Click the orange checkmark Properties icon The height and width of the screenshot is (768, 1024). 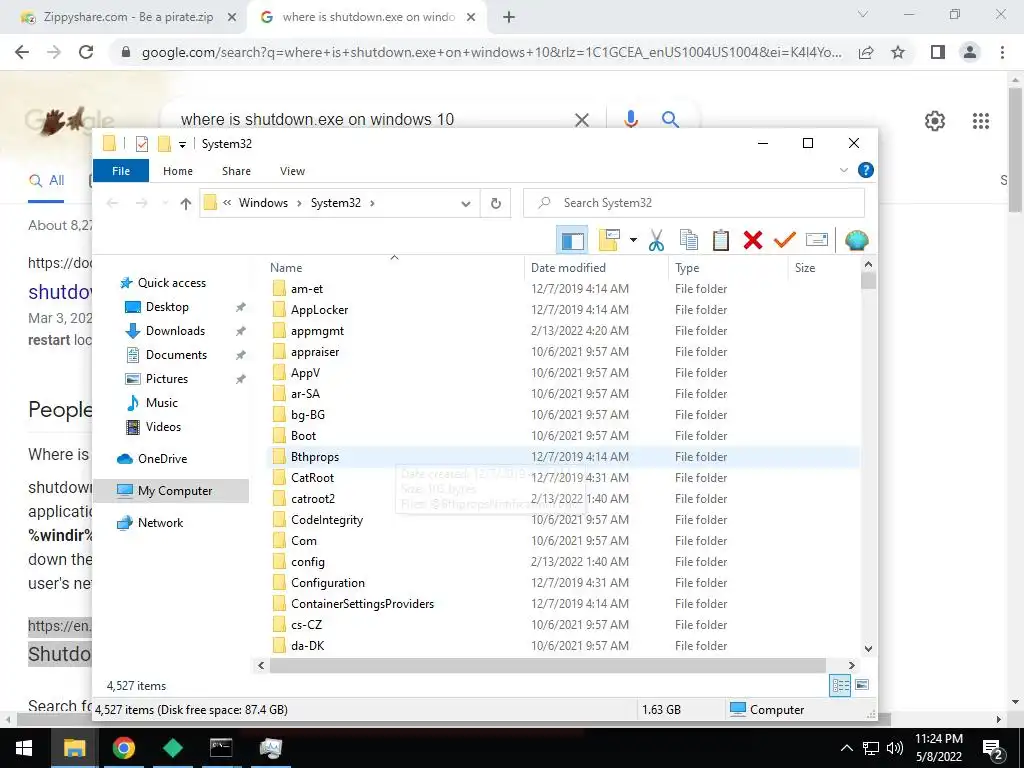click(x=784, y=240)
